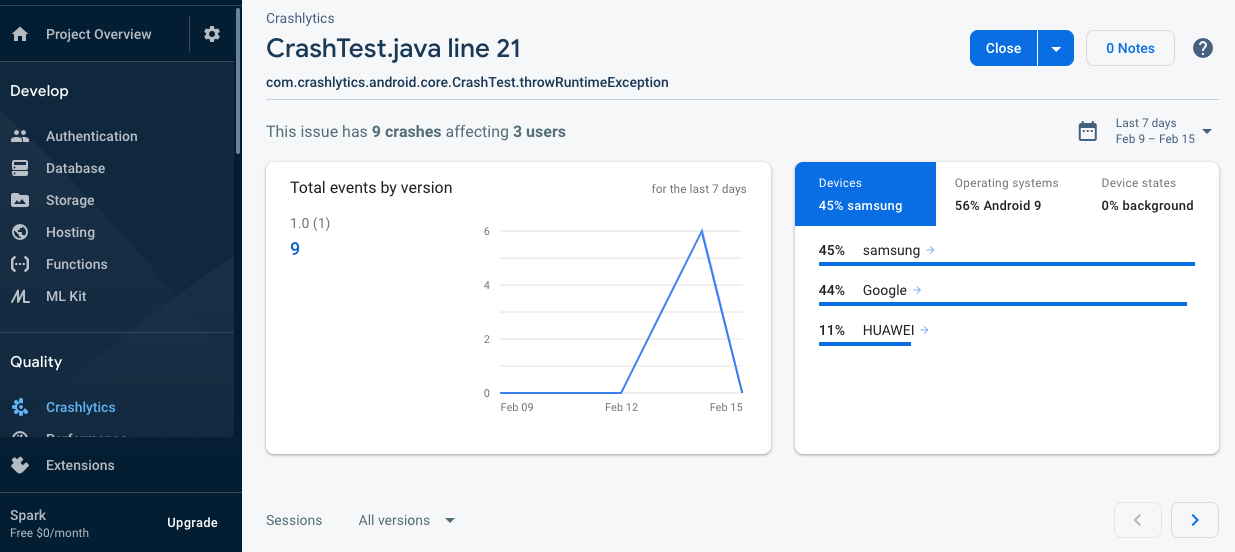Click the Functions brackets icon
1235x552 pixels.
point(20,264)
